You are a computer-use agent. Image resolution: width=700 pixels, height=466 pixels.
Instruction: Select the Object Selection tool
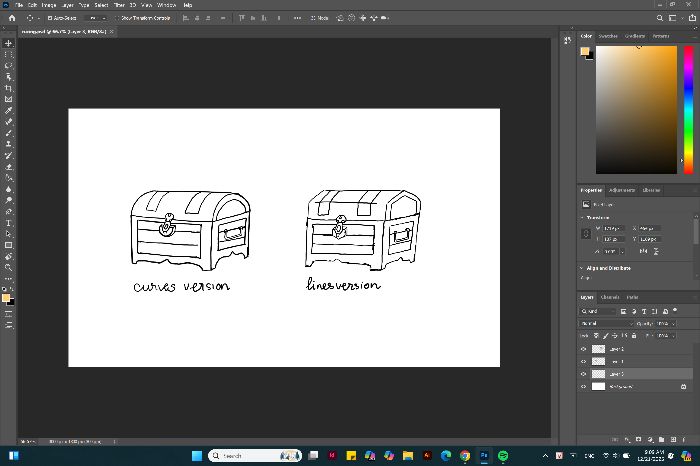pos(8,77)
